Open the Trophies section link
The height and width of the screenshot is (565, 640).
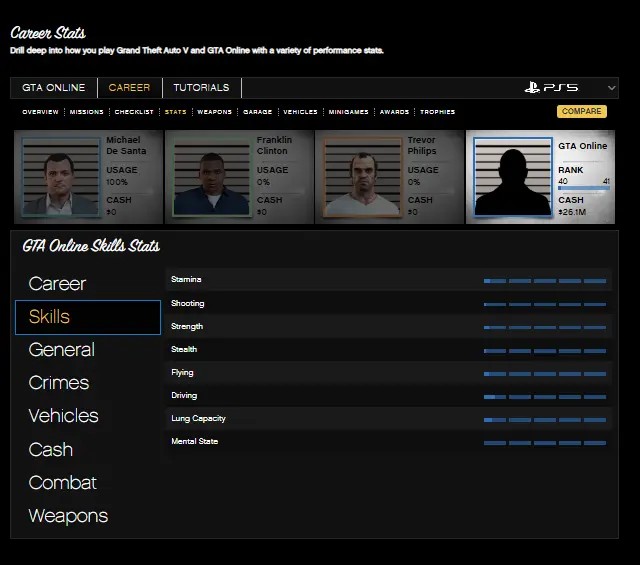click(x=437, y=112)
